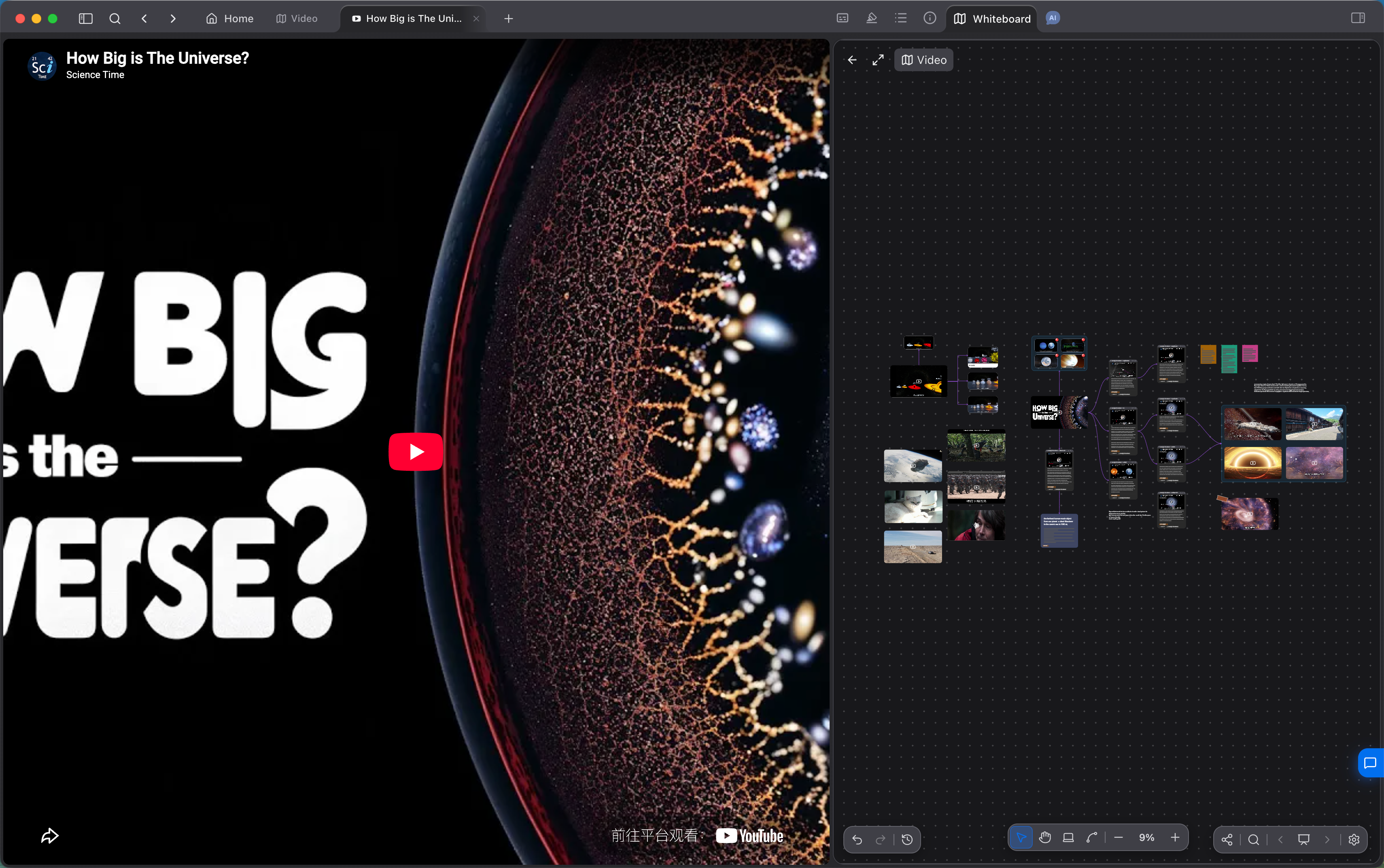Click the share arrow on the video
This screenshot has height=868, width=1384.
(x=50, y=836)
